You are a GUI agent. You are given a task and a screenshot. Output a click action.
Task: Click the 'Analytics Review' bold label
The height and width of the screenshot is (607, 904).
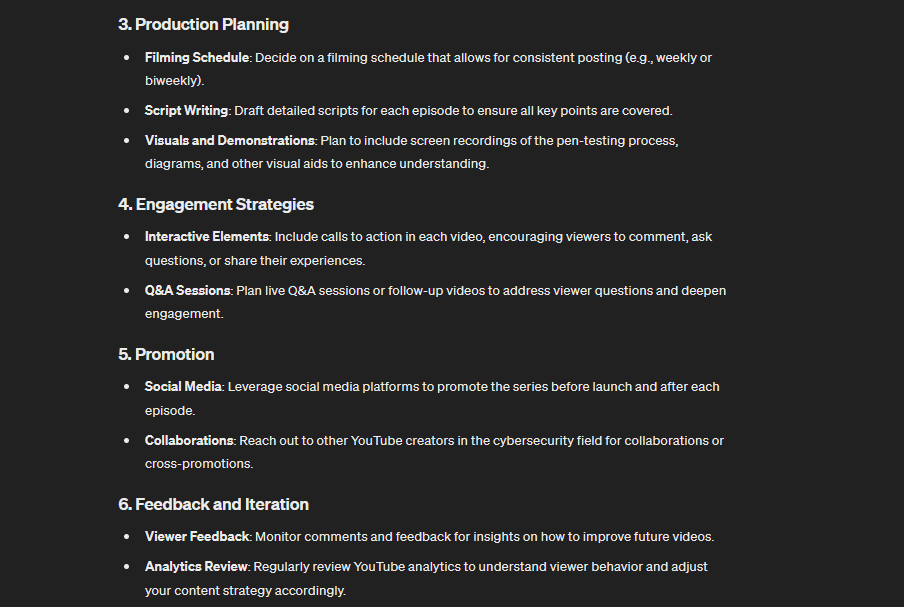click(x=196, y=567)
